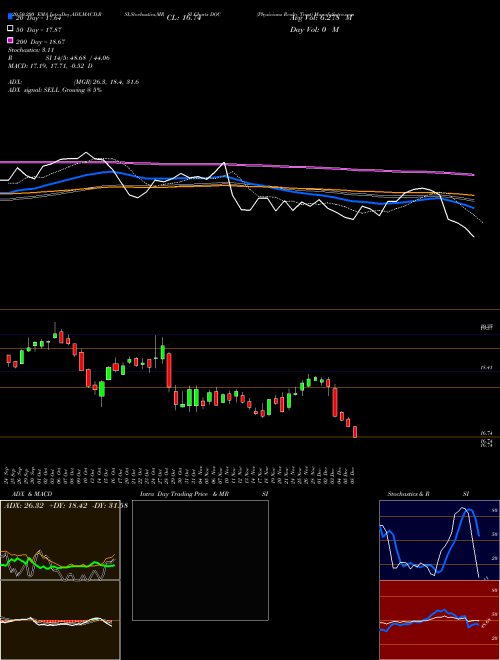Click the white 50 Day legend swatch
Image resolution: width=500 pixels, height=660 pixels.
(x=10, y=29)
